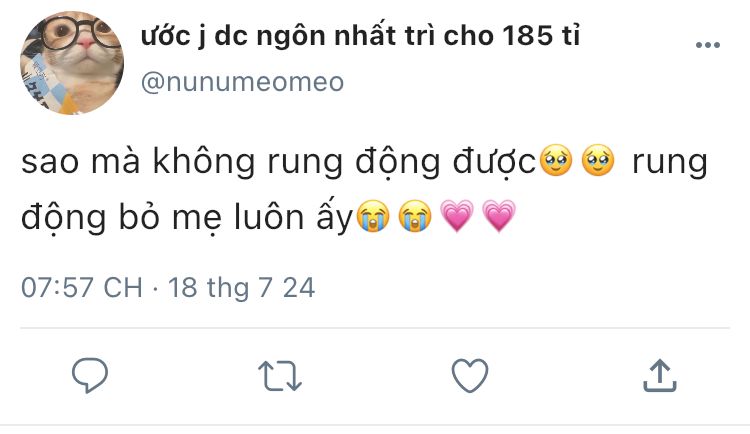Tap the first pink growing heart emoji
Image resolution: width=750 pixels, height=434 pixels.
click(457, 216)
